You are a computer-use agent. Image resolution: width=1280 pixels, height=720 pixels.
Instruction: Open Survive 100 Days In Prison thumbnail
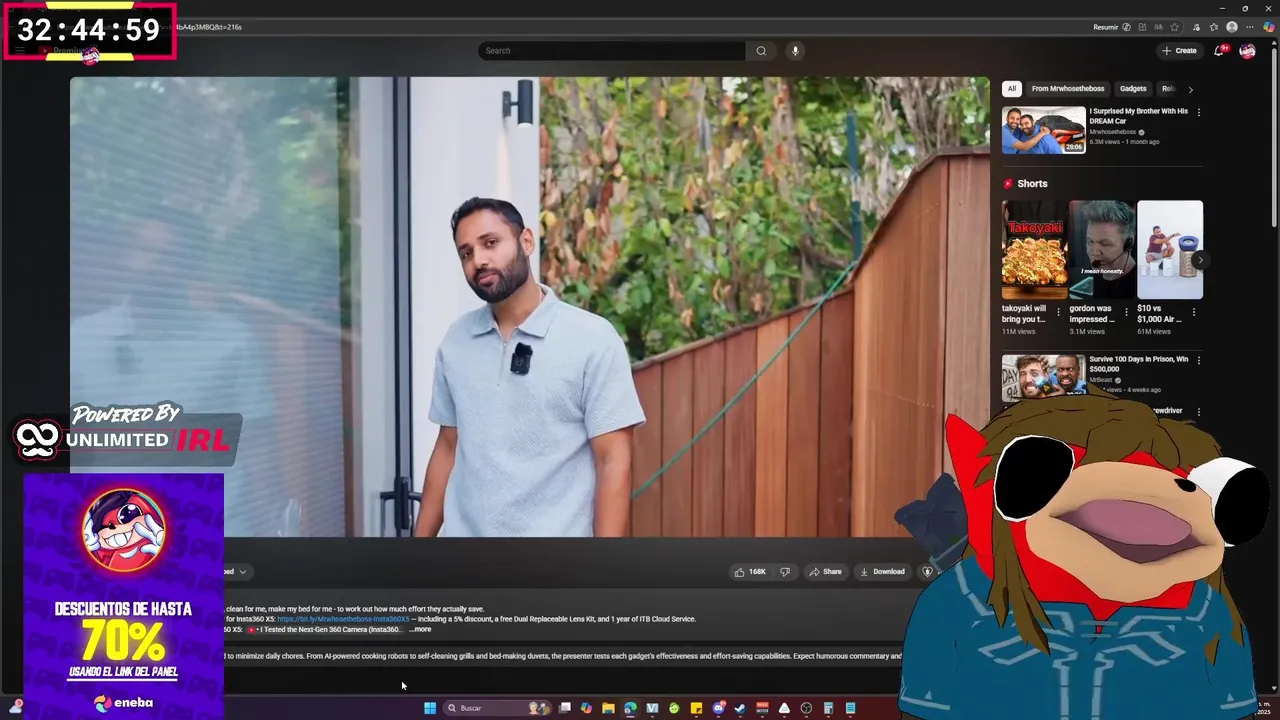pos(1044,377)
